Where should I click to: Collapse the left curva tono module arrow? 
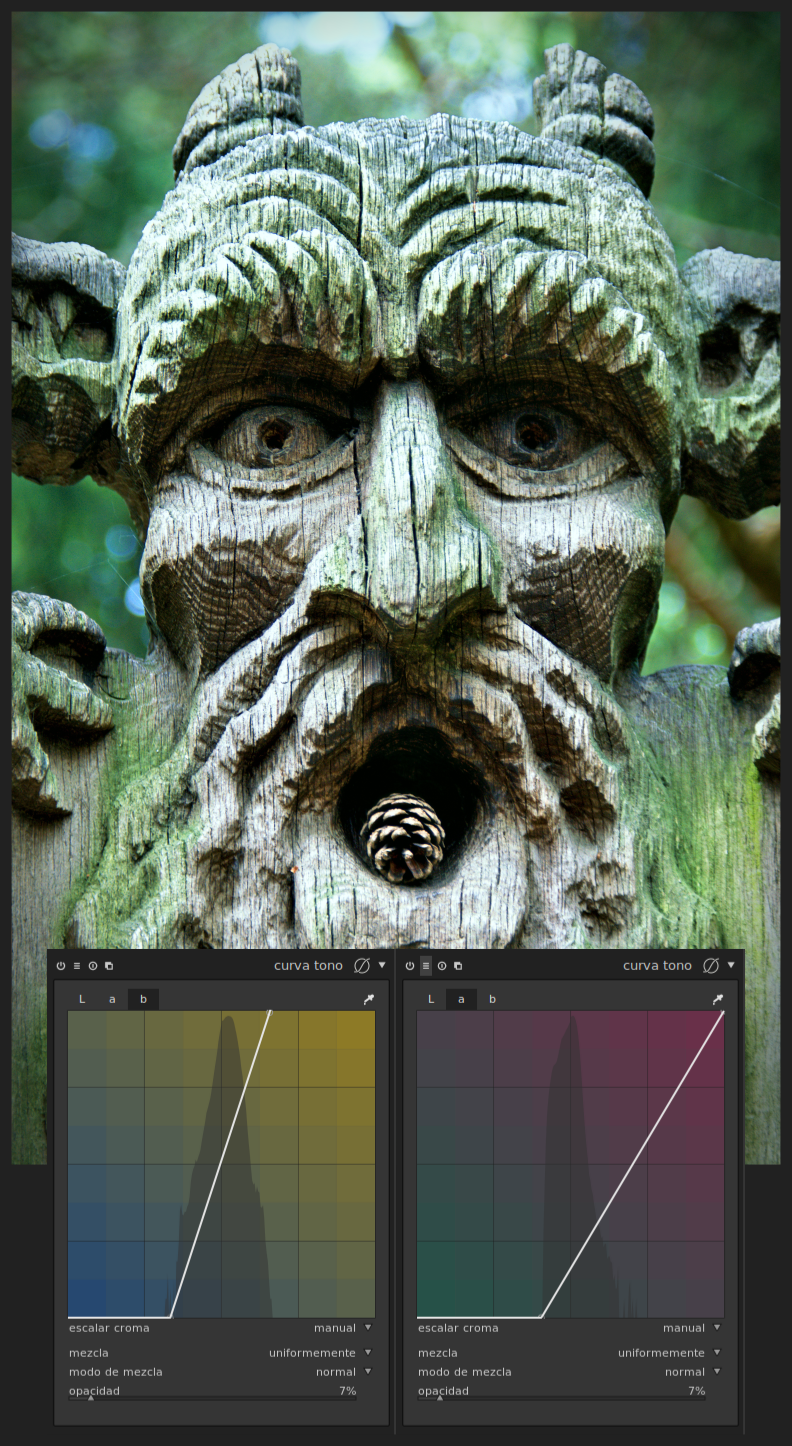click(x=382, y=965)
